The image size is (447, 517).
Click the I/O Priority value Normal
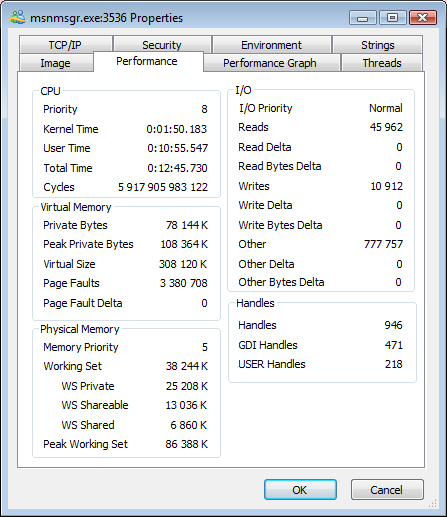(386, 108)
